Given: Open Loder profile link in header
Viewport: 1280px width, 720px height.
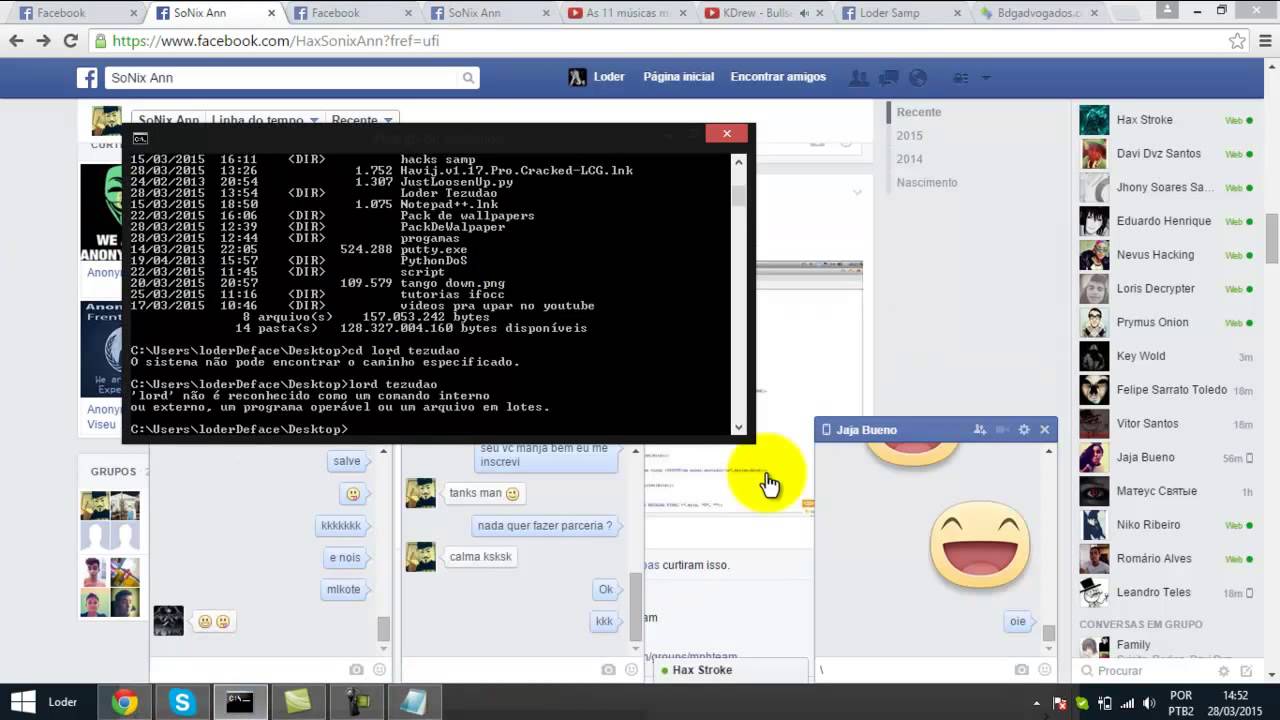Looking at the screenshot, I should pos(597,77).
